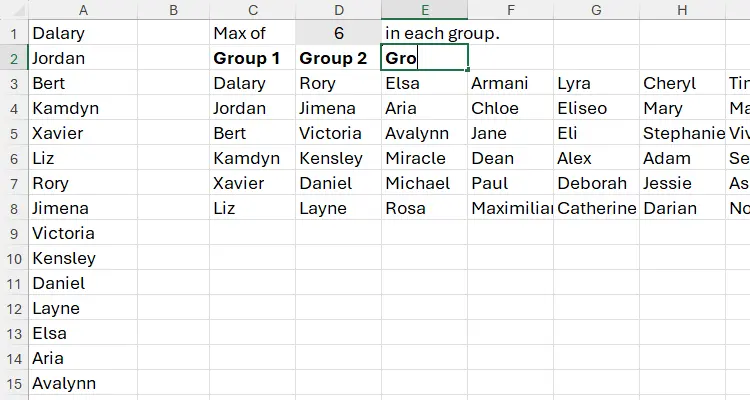Image resolution: width=750 pixels, height=400 pixels.
Task: Select row 8 header
Action: (x=14, y=208)
